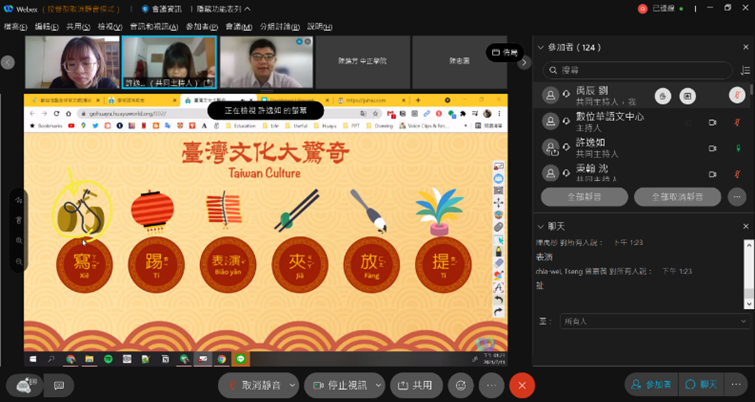Screen dimensions: 755x402
Task: Click the camera icon on 許逸如 row
Action: [713, 149]
